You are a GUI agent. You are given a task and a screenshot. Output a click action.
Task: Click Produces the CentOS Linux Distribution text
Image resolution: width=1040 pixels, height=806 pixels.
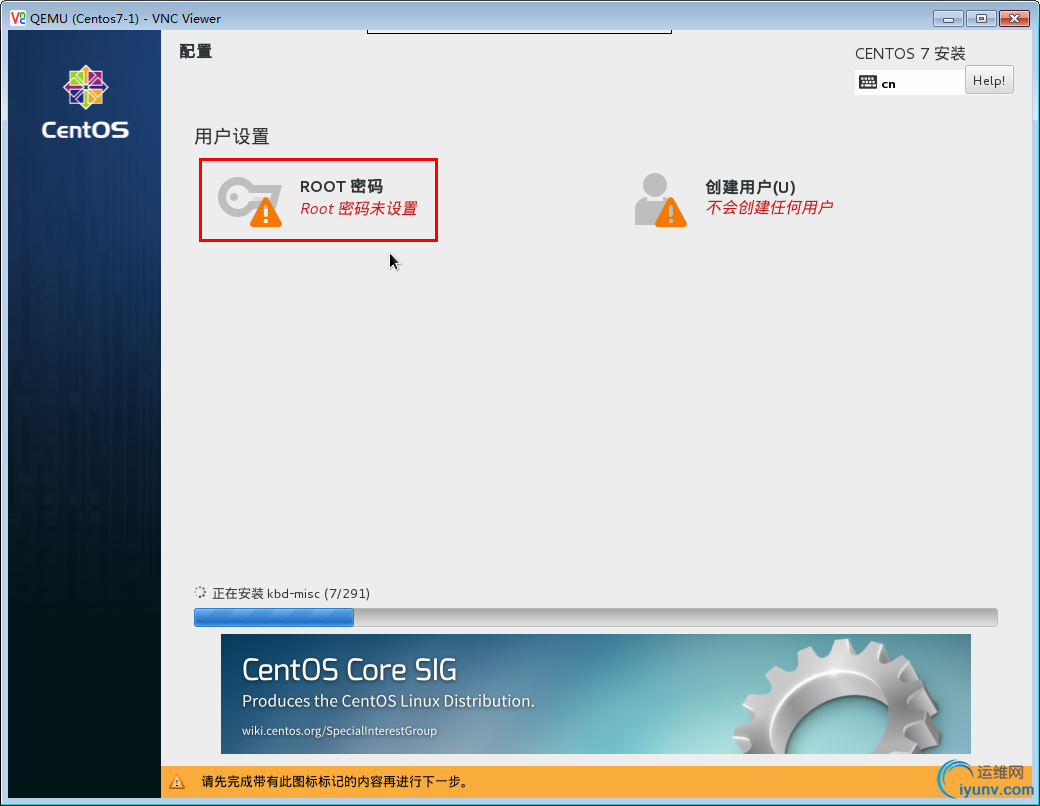pyautogui.click(x=388, y=701)
